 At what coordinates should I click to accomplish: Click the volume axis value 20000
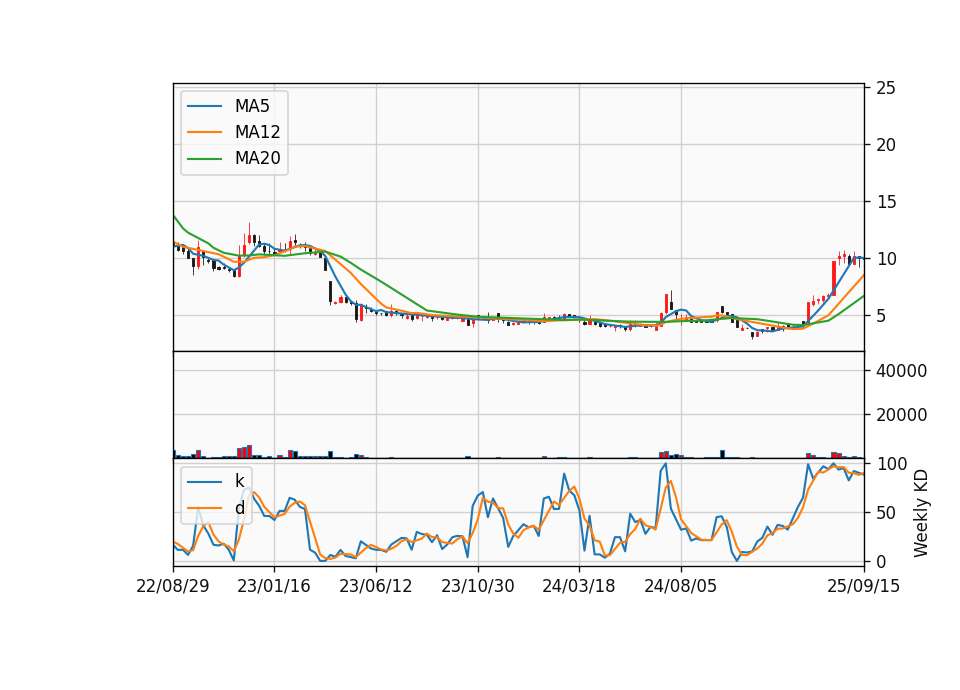[901, 415]
